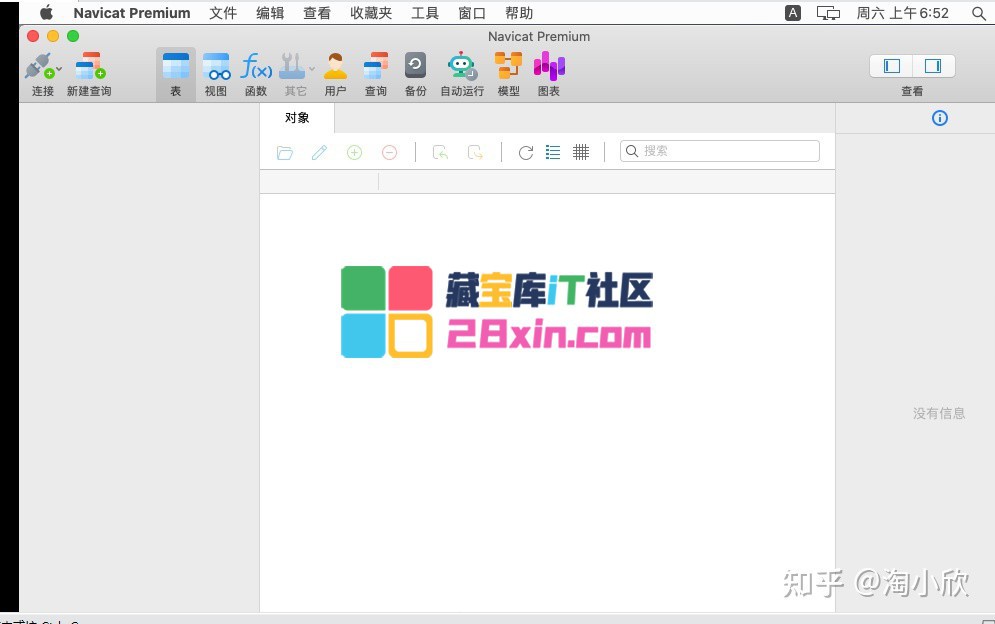The height and width of the screenshot is (624, 995).
Task: Open the Apple menu
Action: [x=46, y=13]
